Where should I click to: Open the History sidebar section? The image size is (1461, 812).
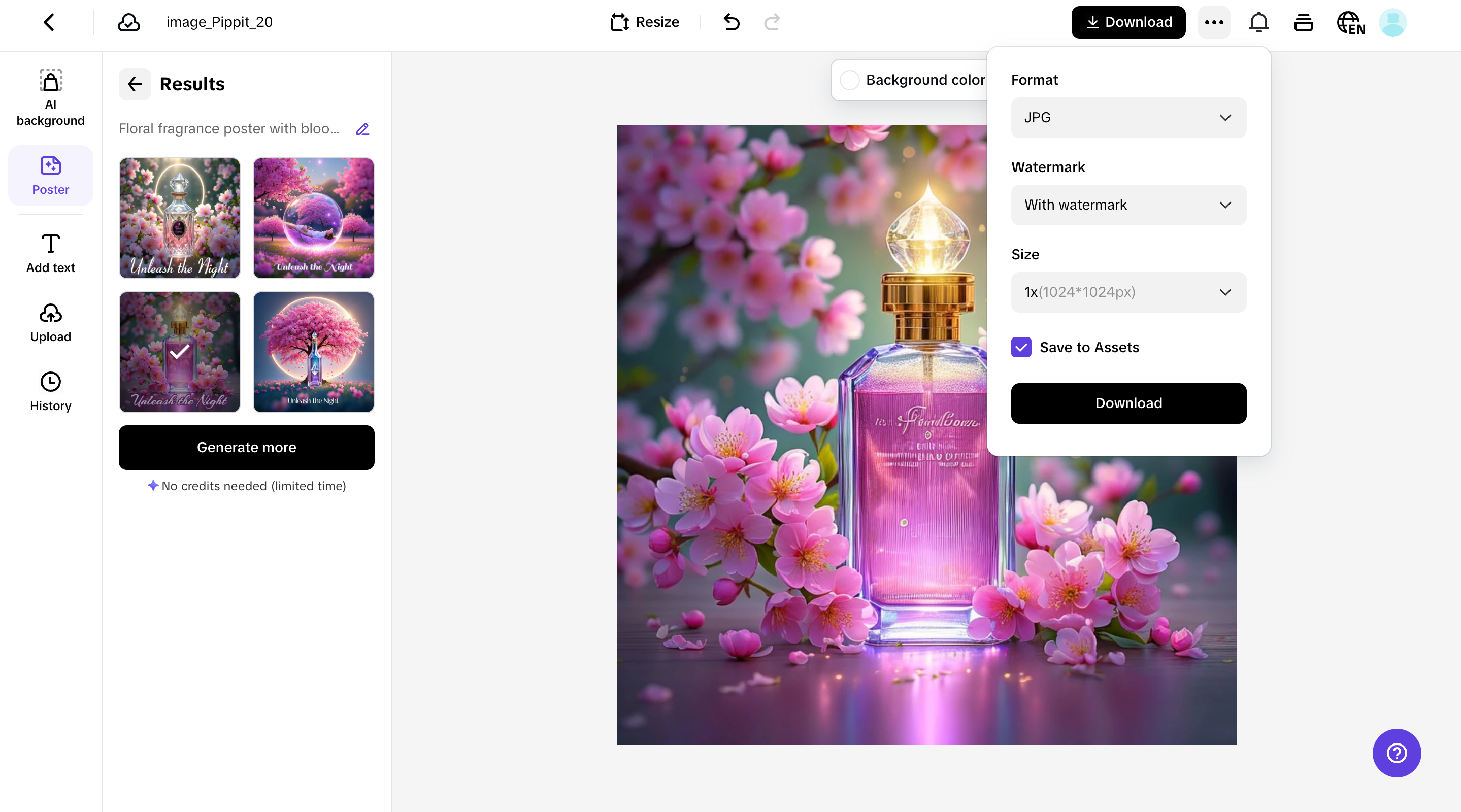pyautogui.click(x=50, y=392)
